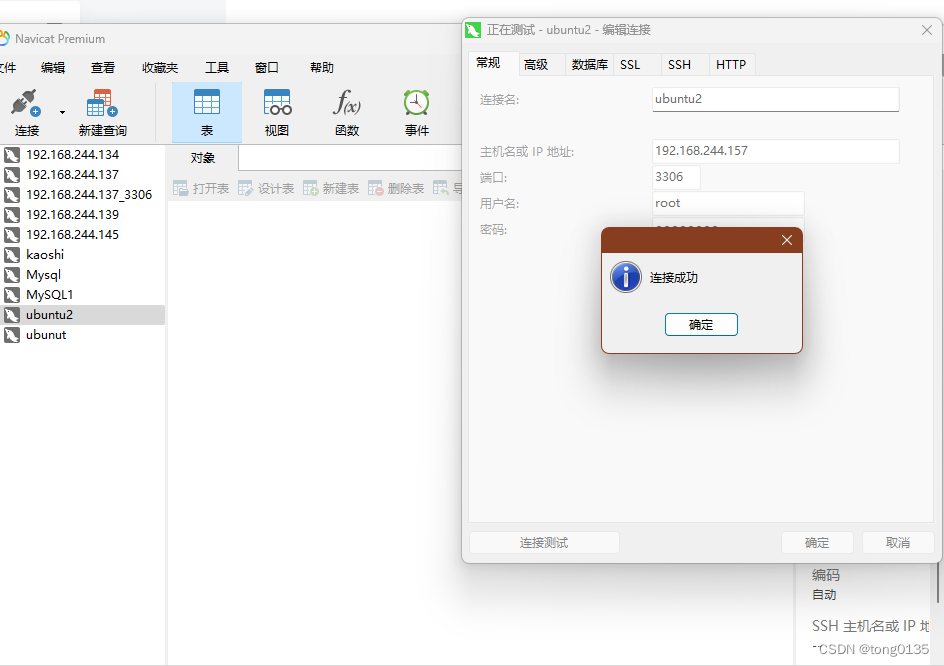Viewport: 944px width, 666px height.
Task: Select the Mysql connection
Action: click(82, 275)
